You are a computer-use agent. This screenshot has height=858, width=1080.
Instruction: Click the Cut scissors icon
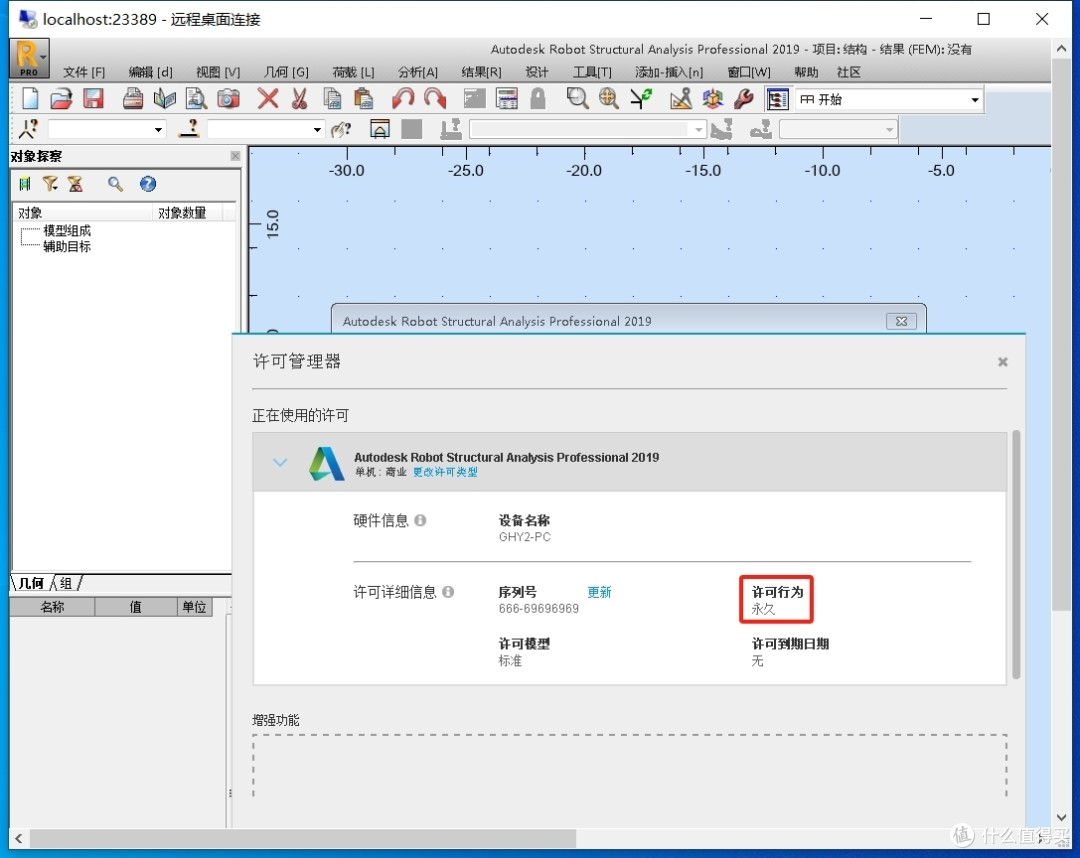(x=299, y=99)
